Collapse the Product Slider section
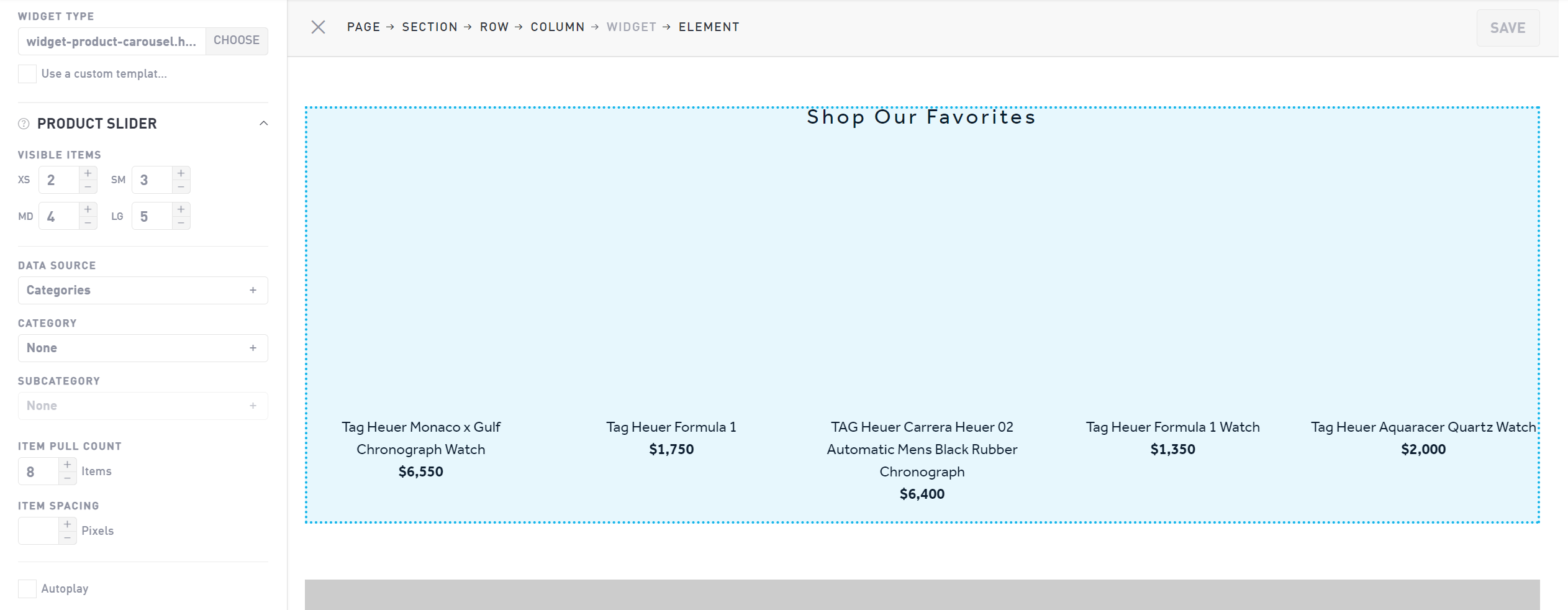 point(263,123)
